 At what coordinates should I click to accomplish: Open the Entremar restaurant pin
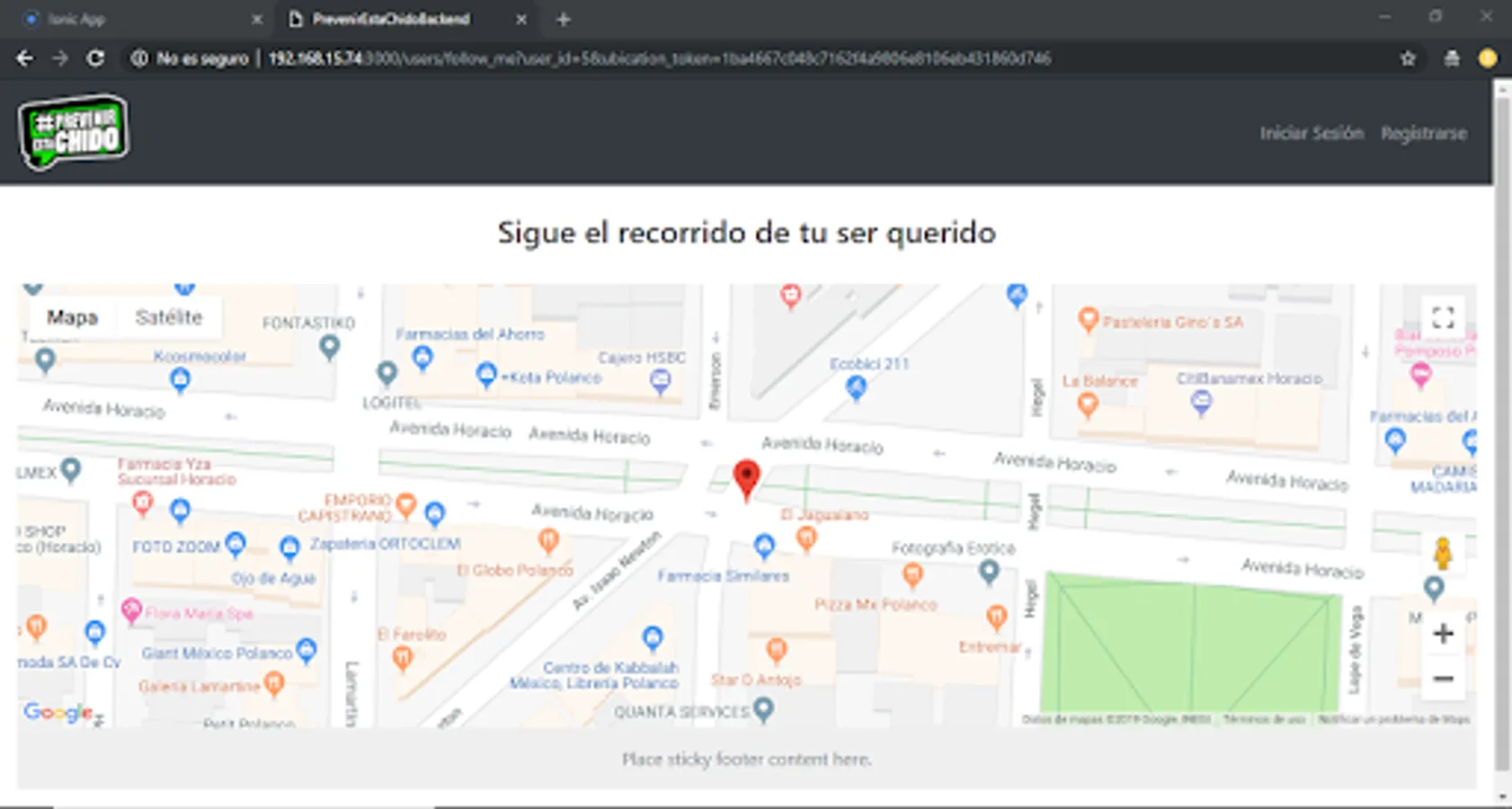pos(996,617)
